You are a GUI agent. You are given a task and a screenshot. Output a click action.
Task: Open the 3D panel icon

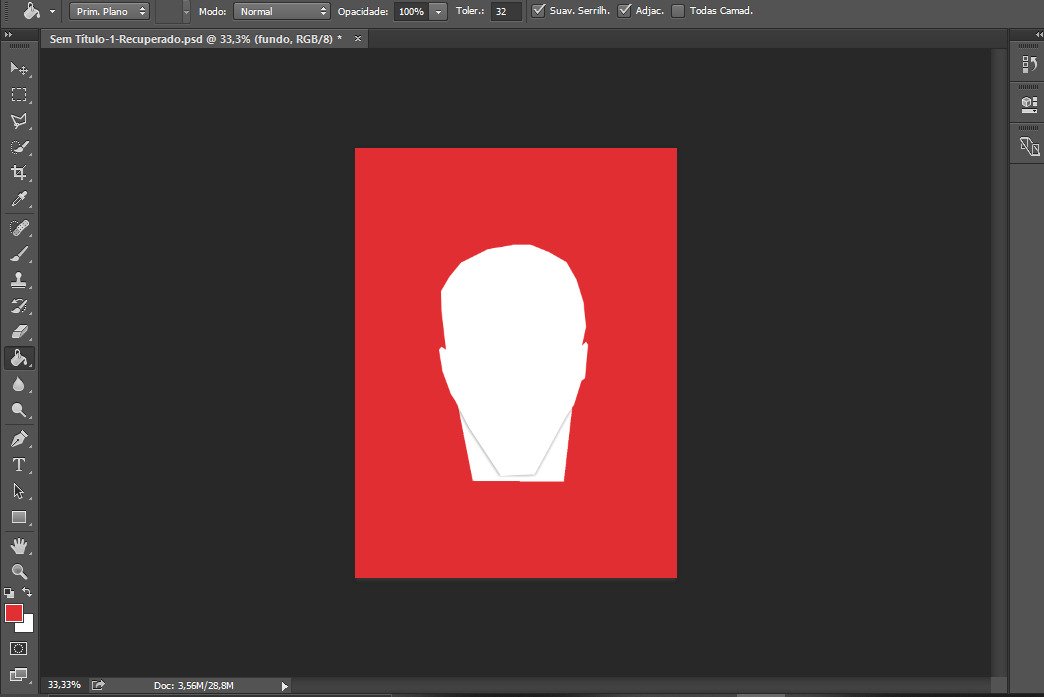point(1029,104)
